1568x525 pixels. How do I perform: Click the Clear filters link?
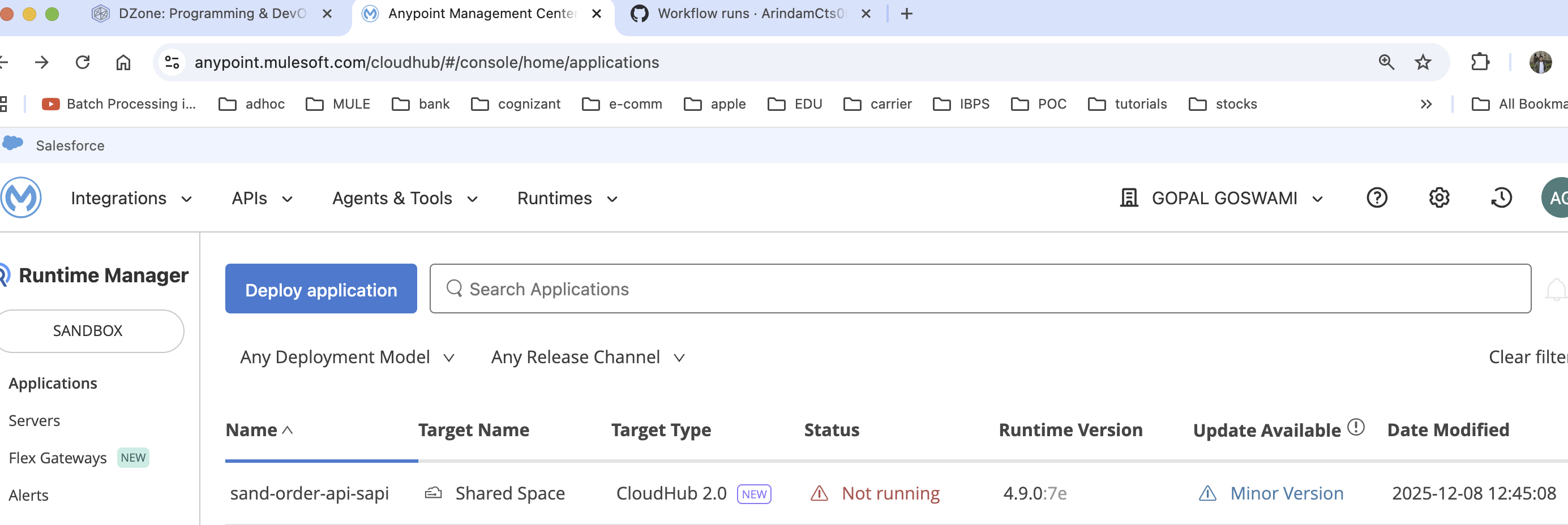pos(1528,357)
